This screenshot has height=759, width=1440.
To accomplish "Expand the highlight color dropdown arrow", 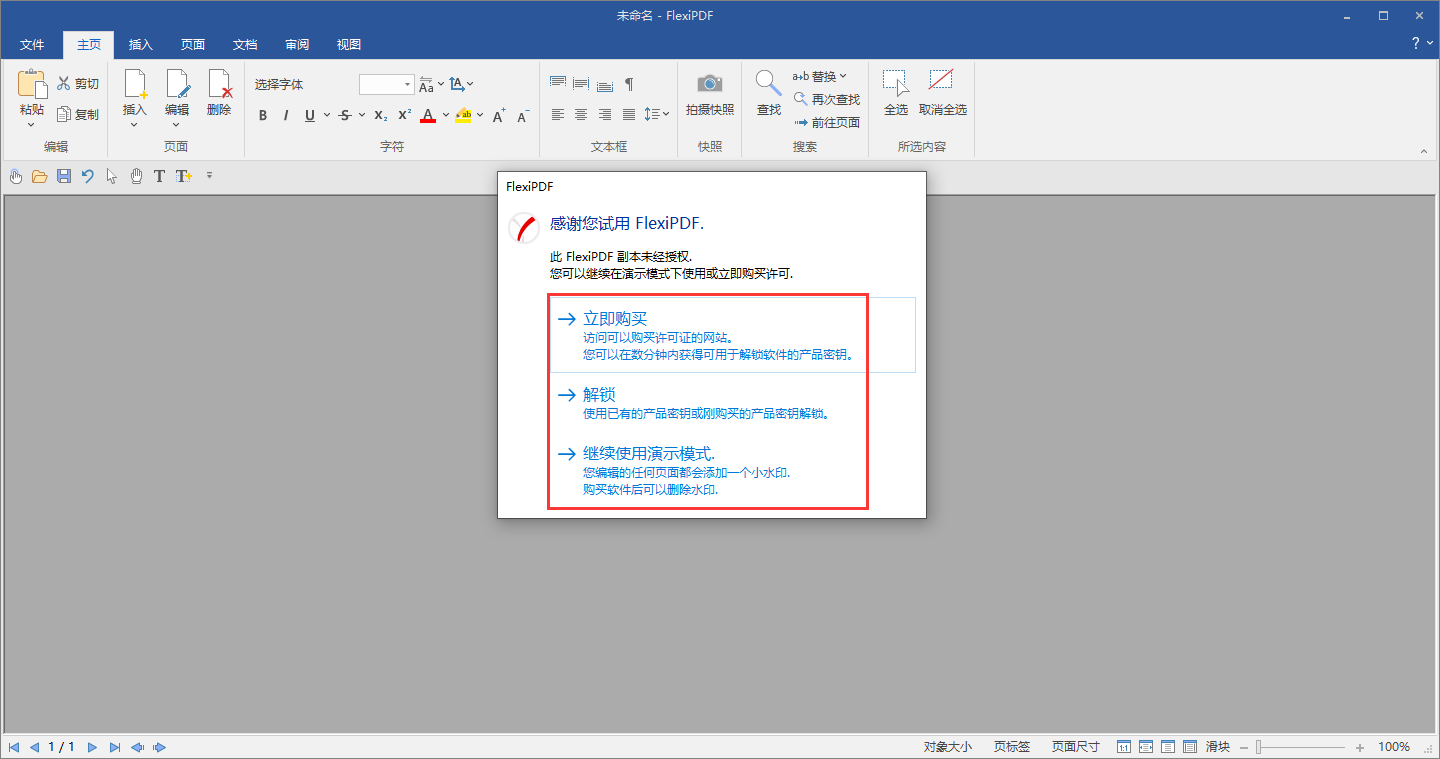I will 480,115.
